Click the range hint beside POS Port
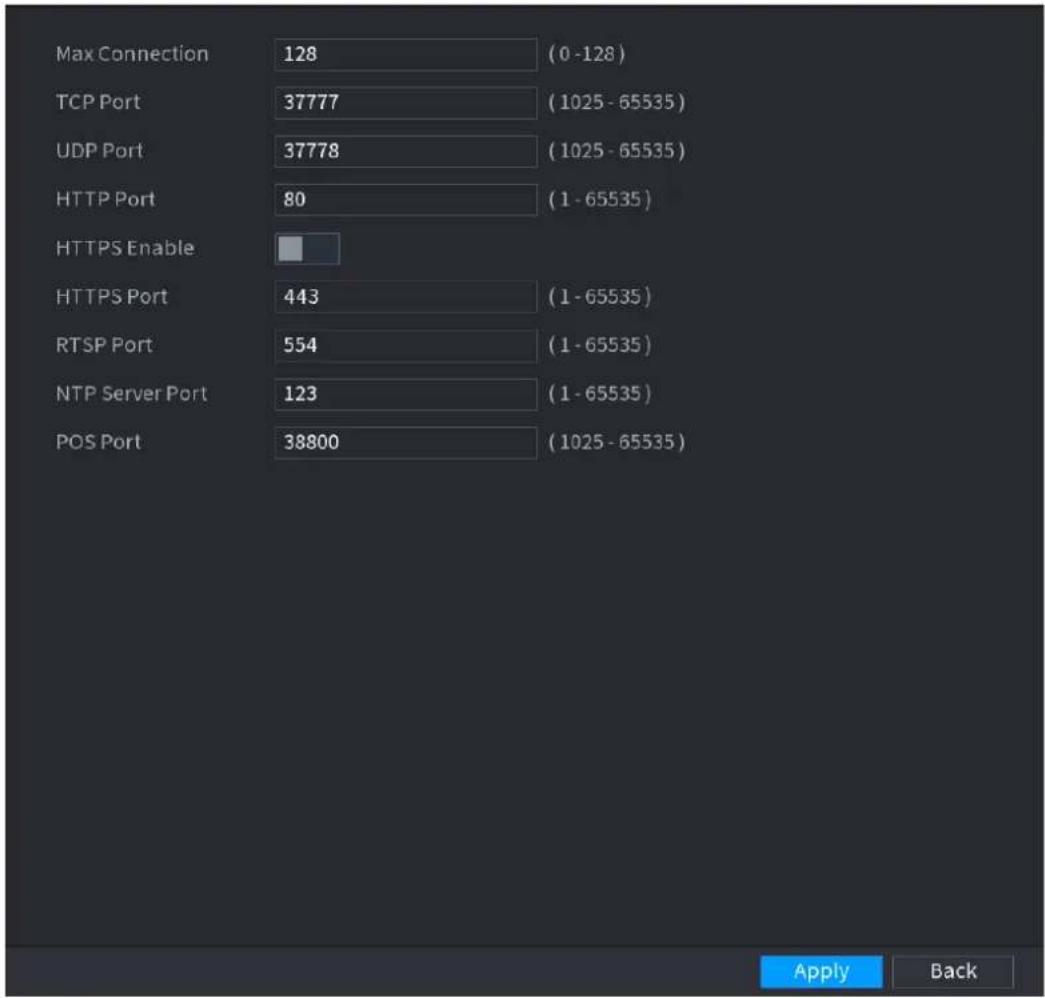Viewport: 1045px width, 998px height. coord(616,442)
